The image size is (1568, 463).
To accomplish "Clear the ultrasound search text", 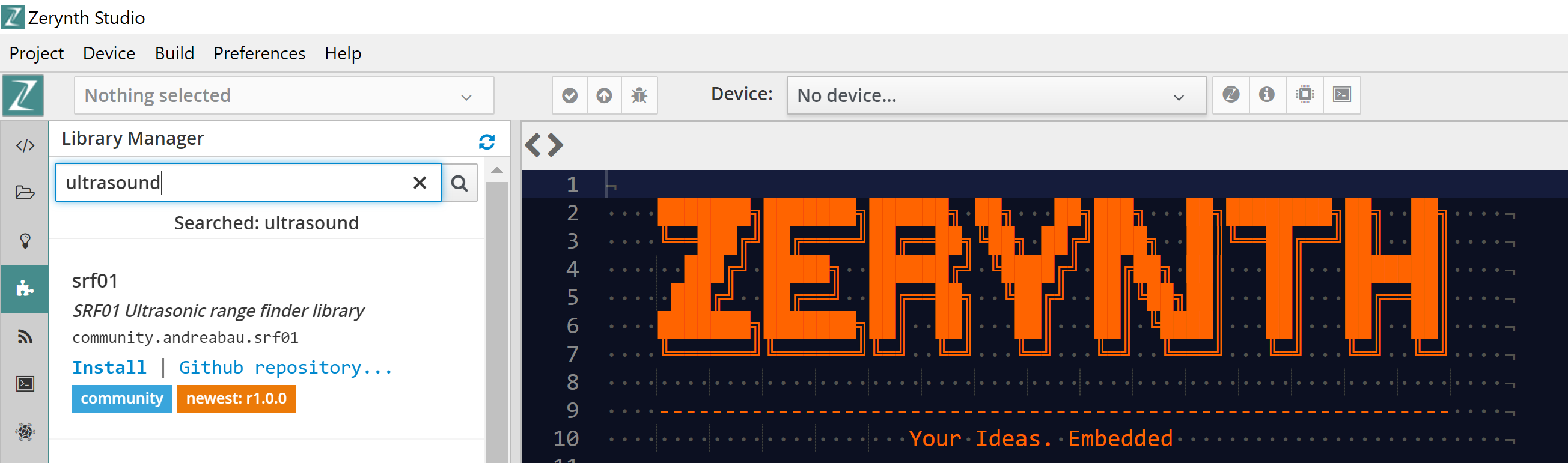I will click(x=419, y=183).
